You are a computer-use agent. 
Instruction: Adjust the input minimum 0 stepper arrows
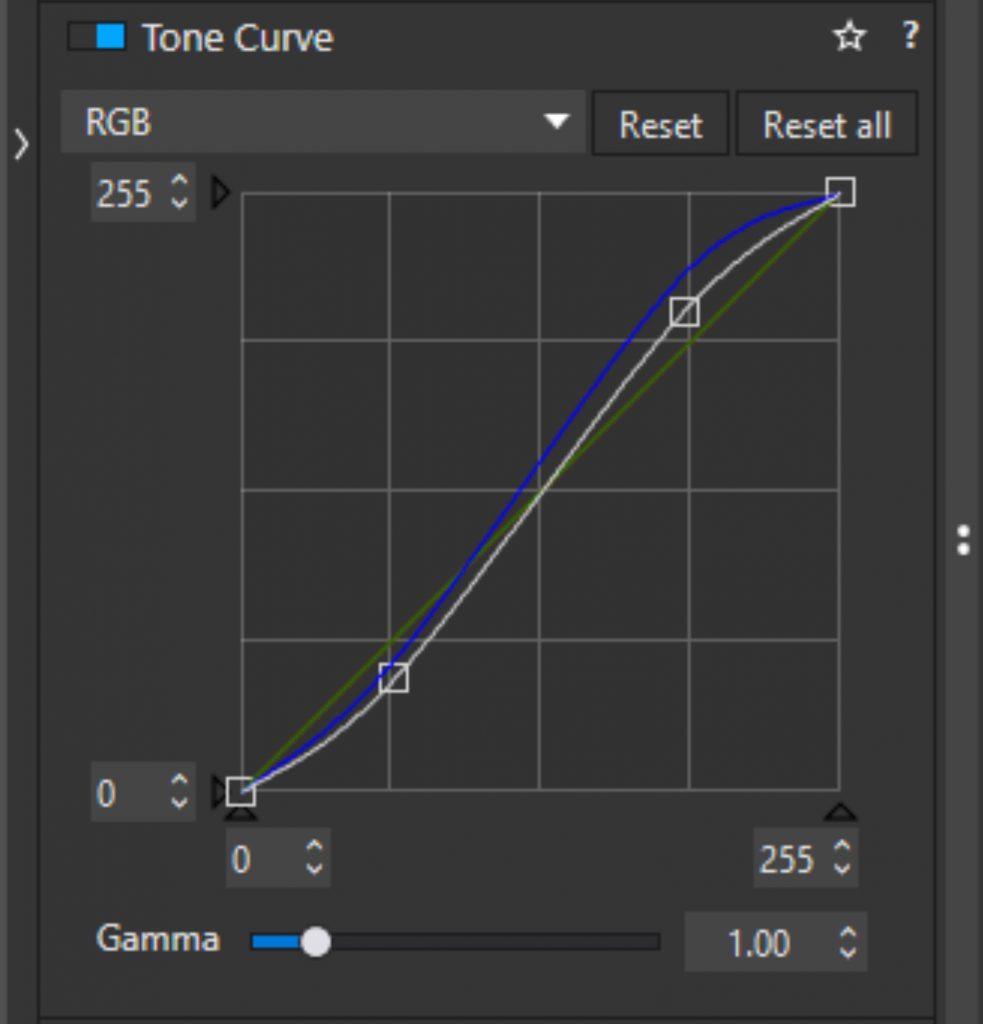coord(314,858)
